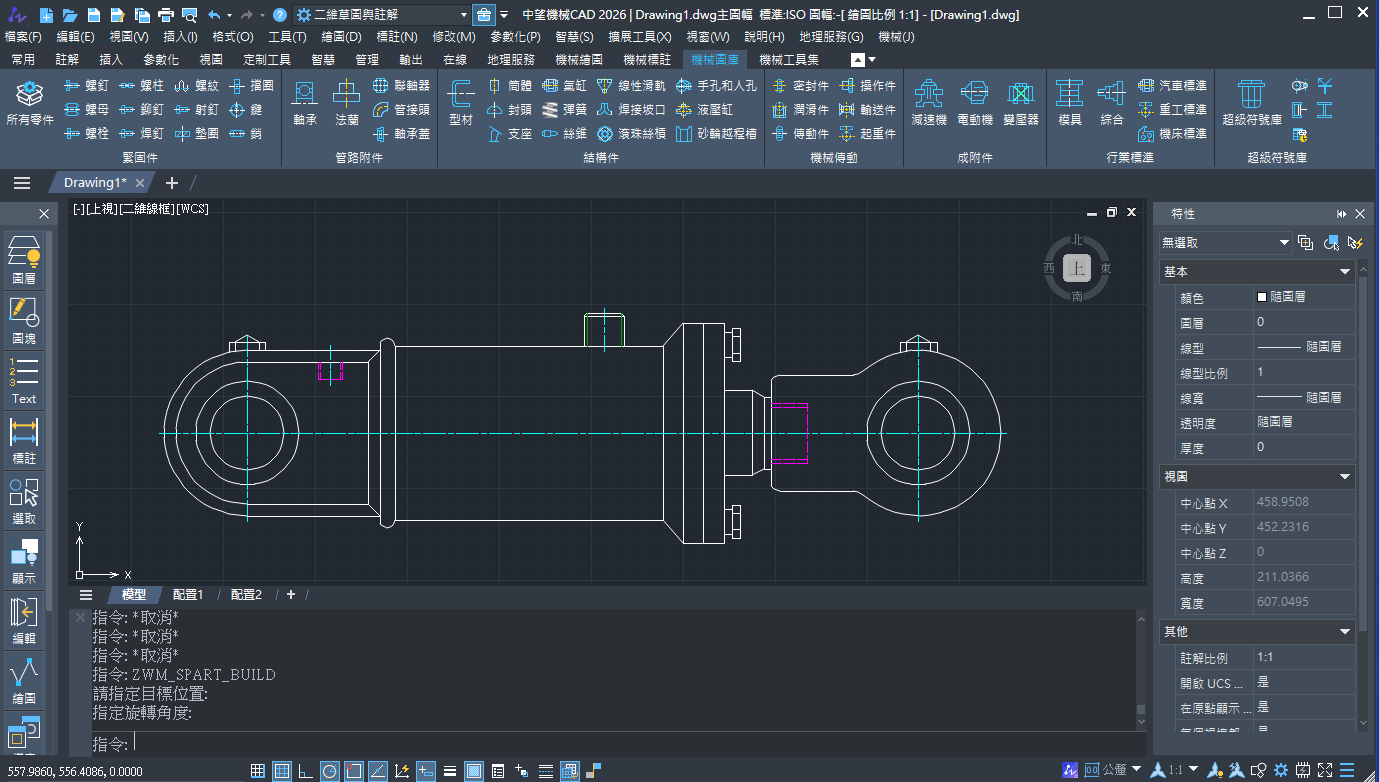Insert a 軸承 bearing
This screenshot has width=1379, height=782.
pyautogui.click(x=305, y=104)
